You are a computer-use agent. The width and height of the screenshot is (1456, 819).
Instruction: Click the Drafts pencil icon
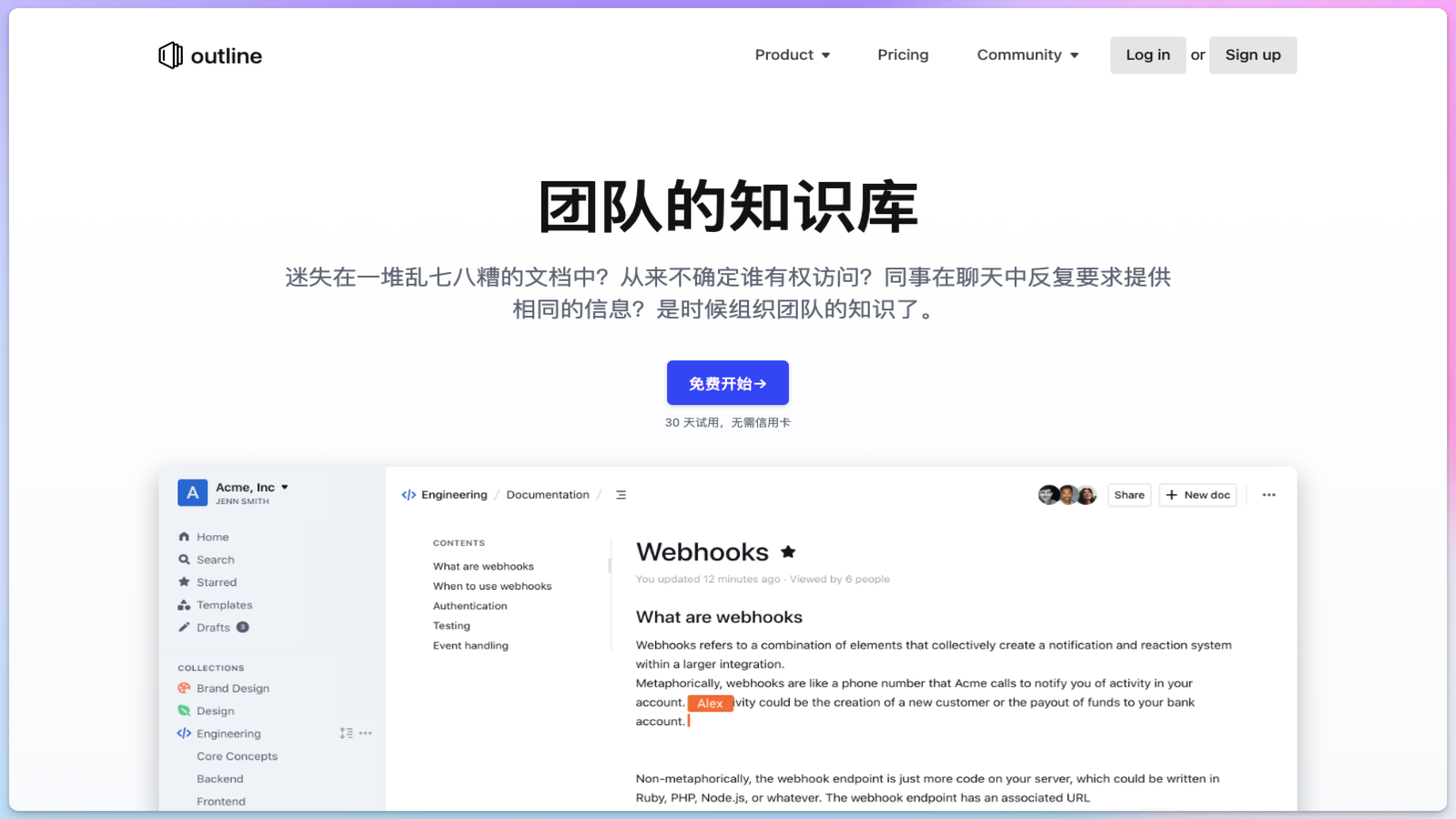click(x=185, y=627)
